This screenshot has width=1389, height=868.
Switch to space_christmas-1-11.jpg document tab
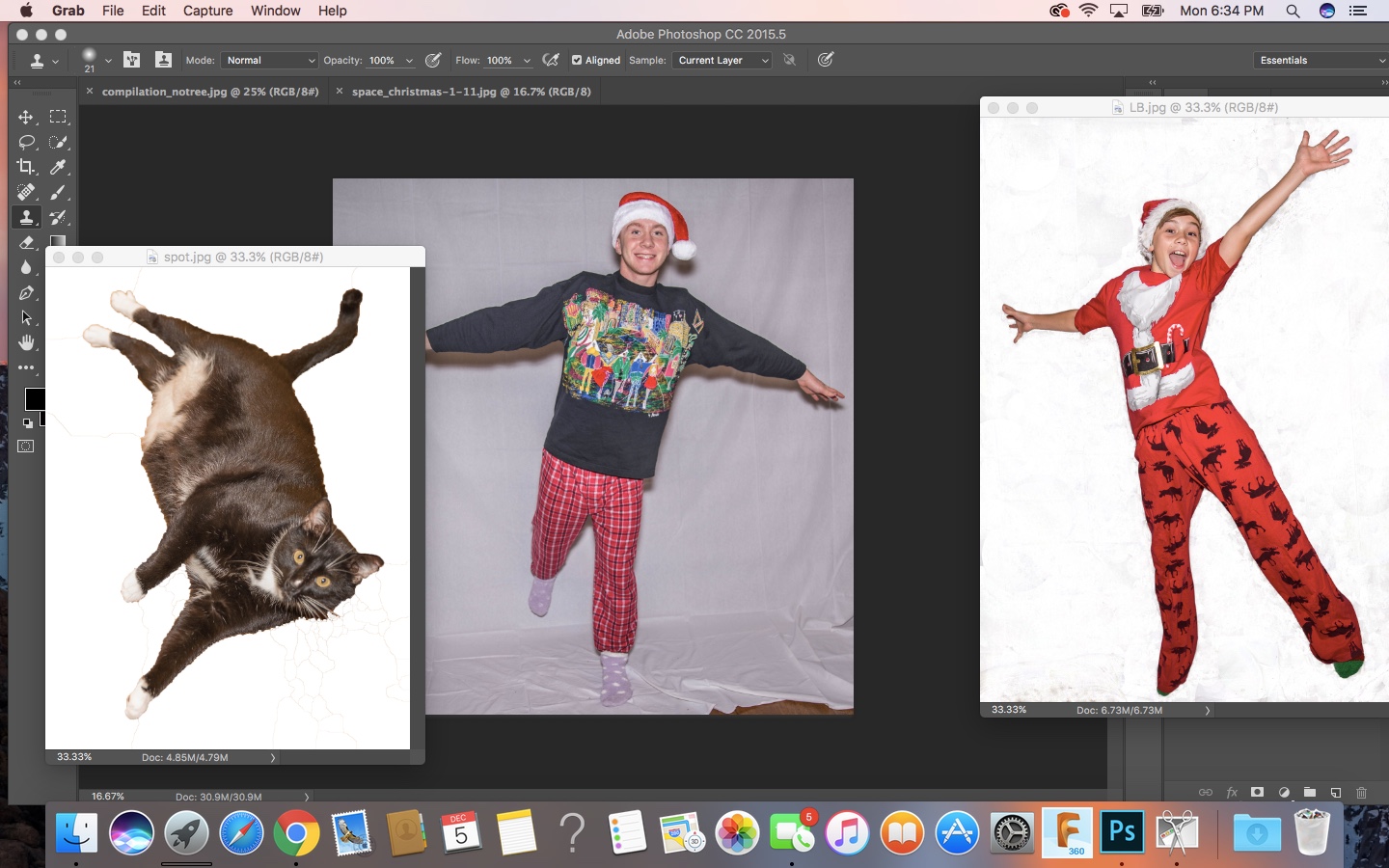472,92
